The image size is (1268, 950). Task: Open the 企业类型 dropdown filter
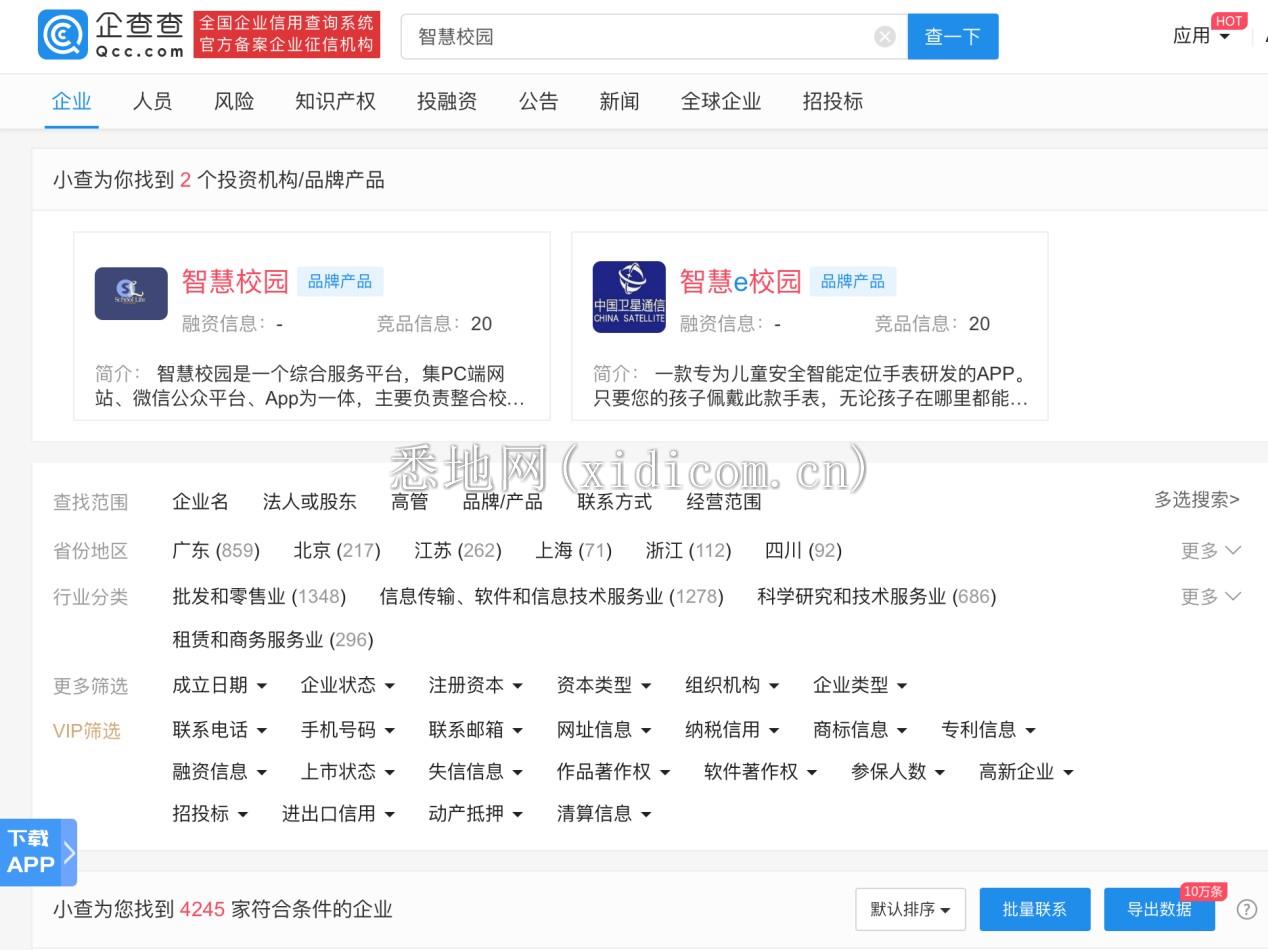(x=860, y=685)
